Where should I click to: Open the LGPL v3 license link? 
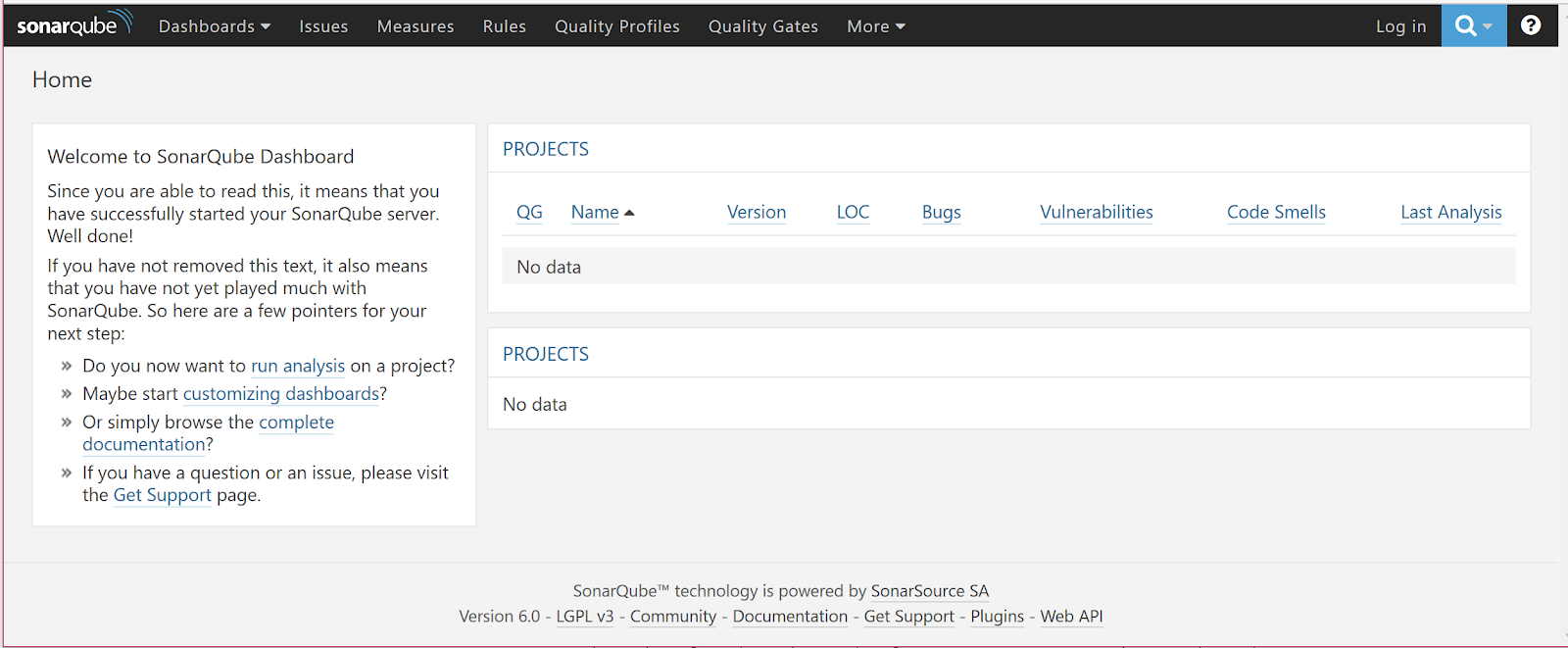(x=585, y=617)
